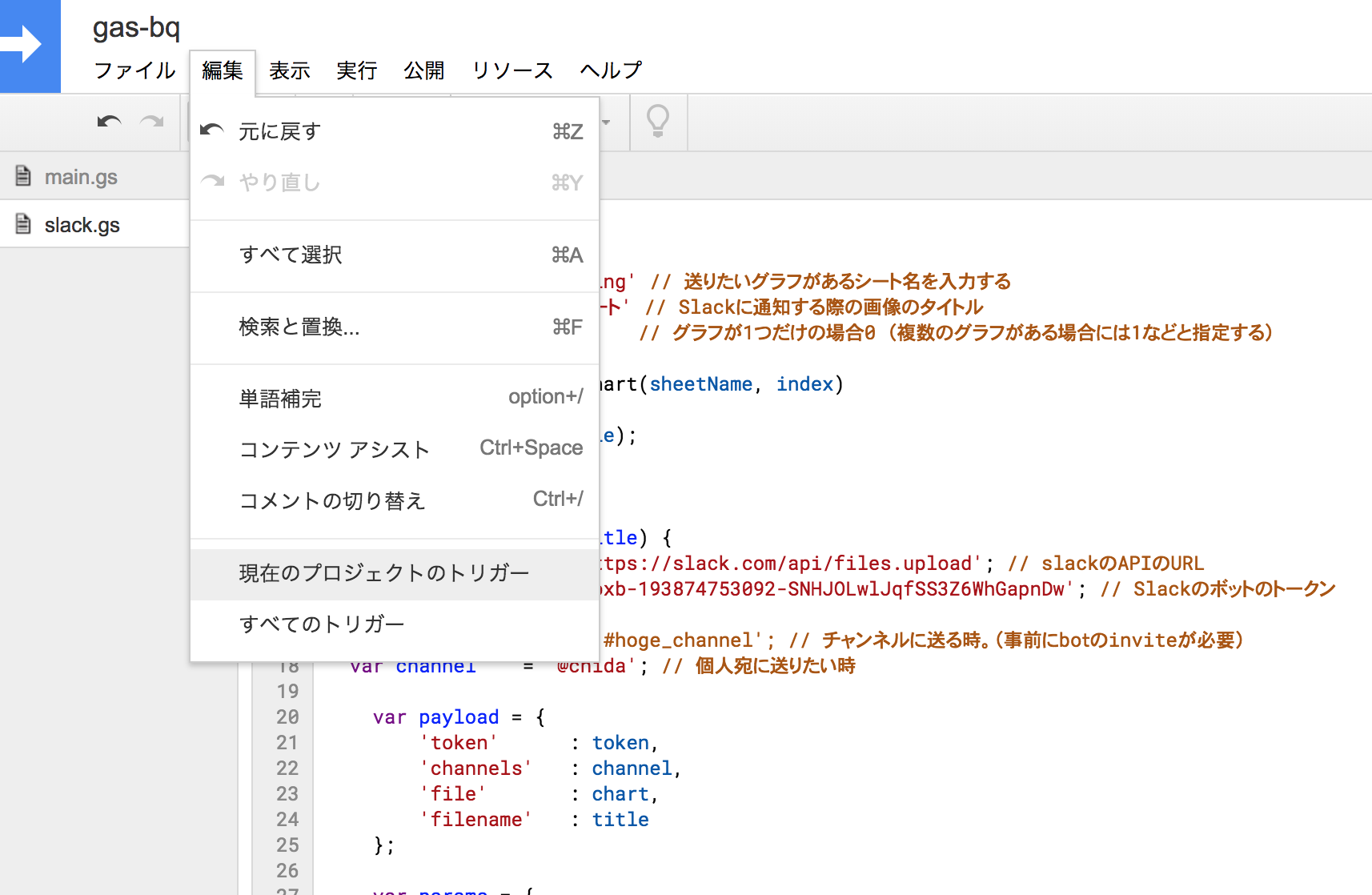Click line number 20 in gutter

[287, 716]
